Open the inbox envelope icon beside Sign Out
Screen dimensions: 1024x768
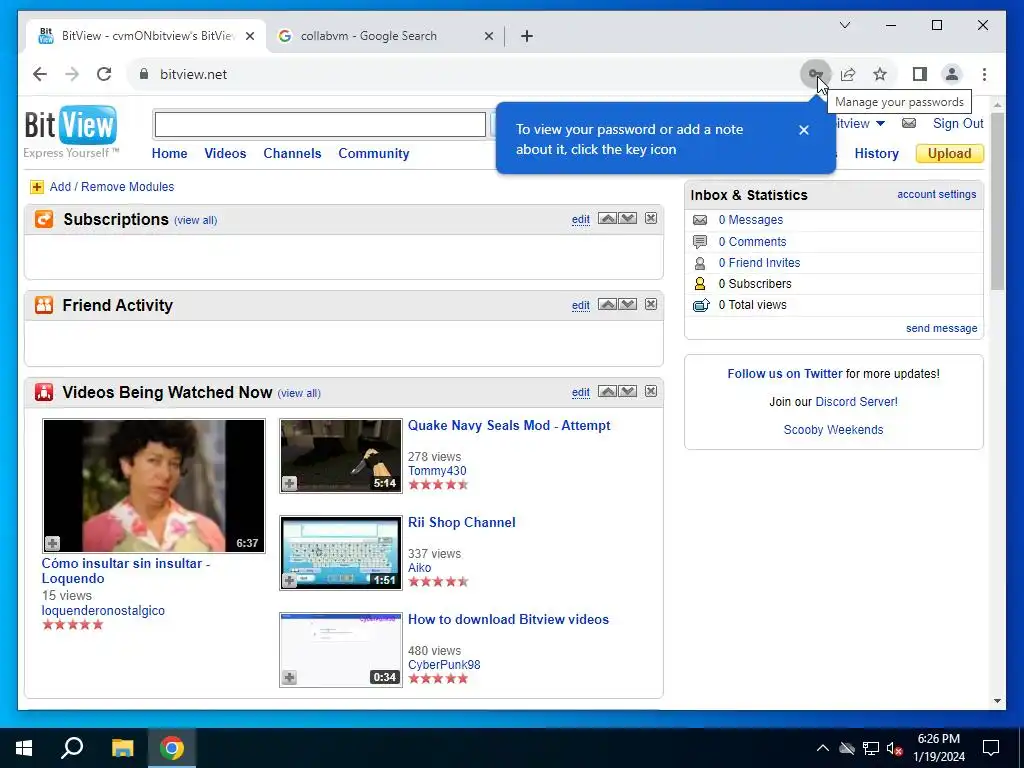(908, 123)
